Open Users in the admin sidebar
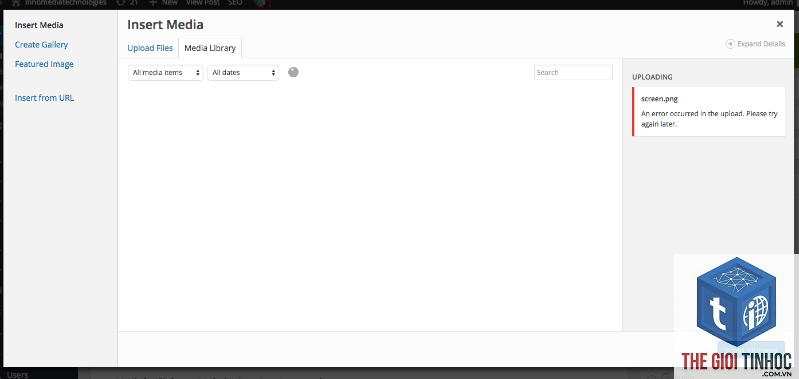 pos(18,375)
